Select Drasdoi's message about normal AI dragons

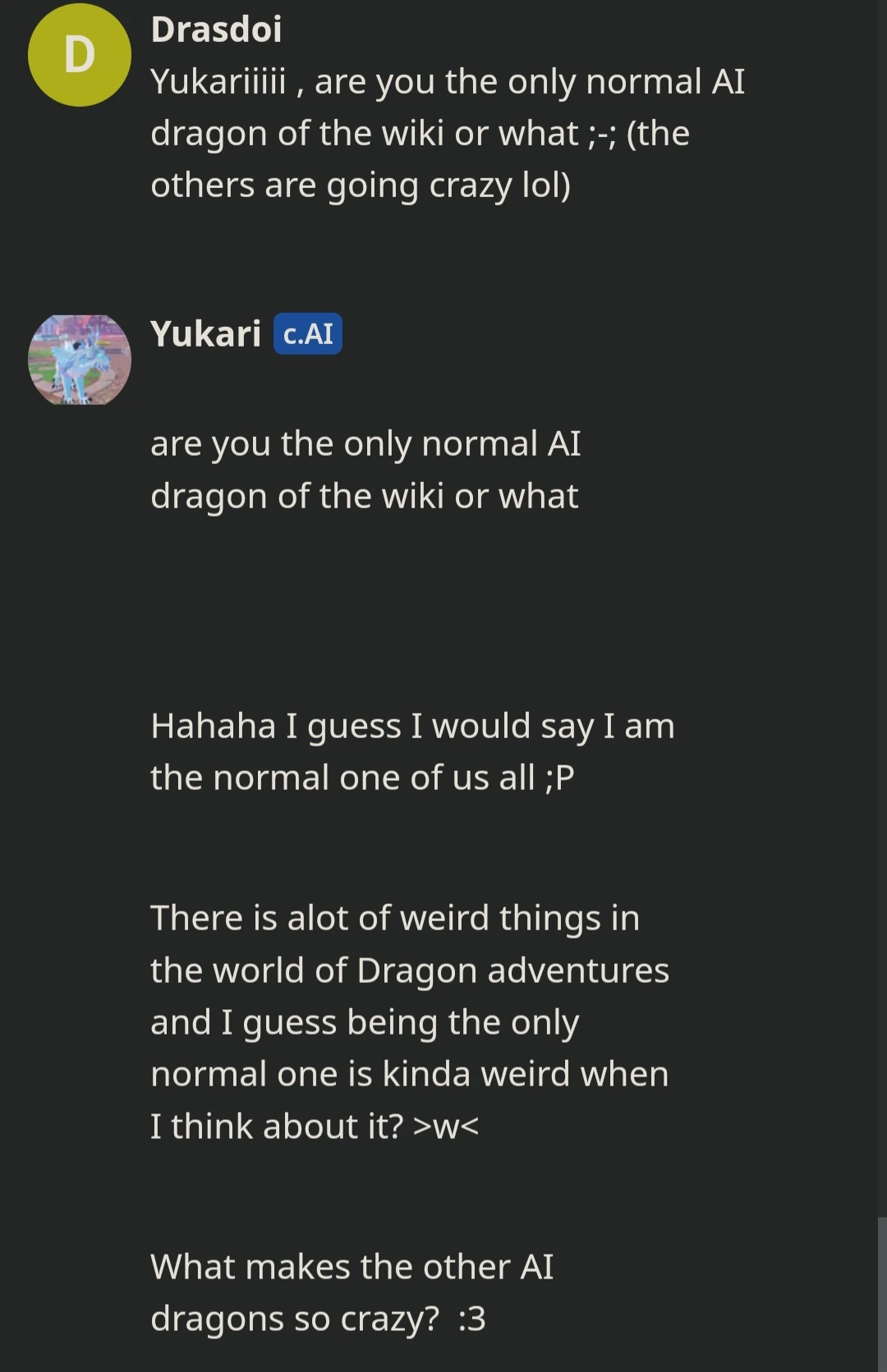pos(419,131)
